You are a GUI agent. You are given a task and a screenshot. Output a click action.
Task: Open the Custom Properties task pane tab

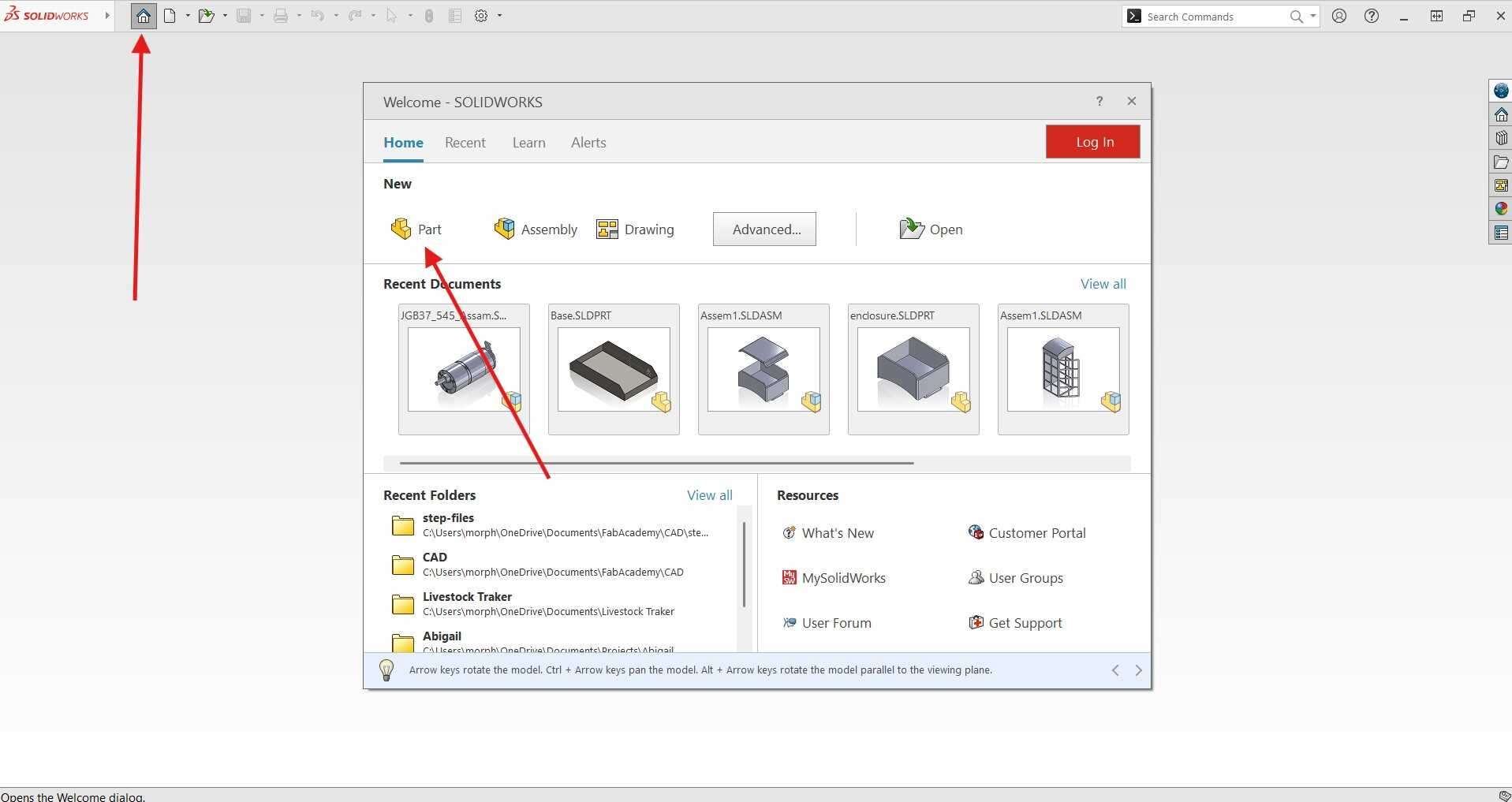(x=1501, y=233)
